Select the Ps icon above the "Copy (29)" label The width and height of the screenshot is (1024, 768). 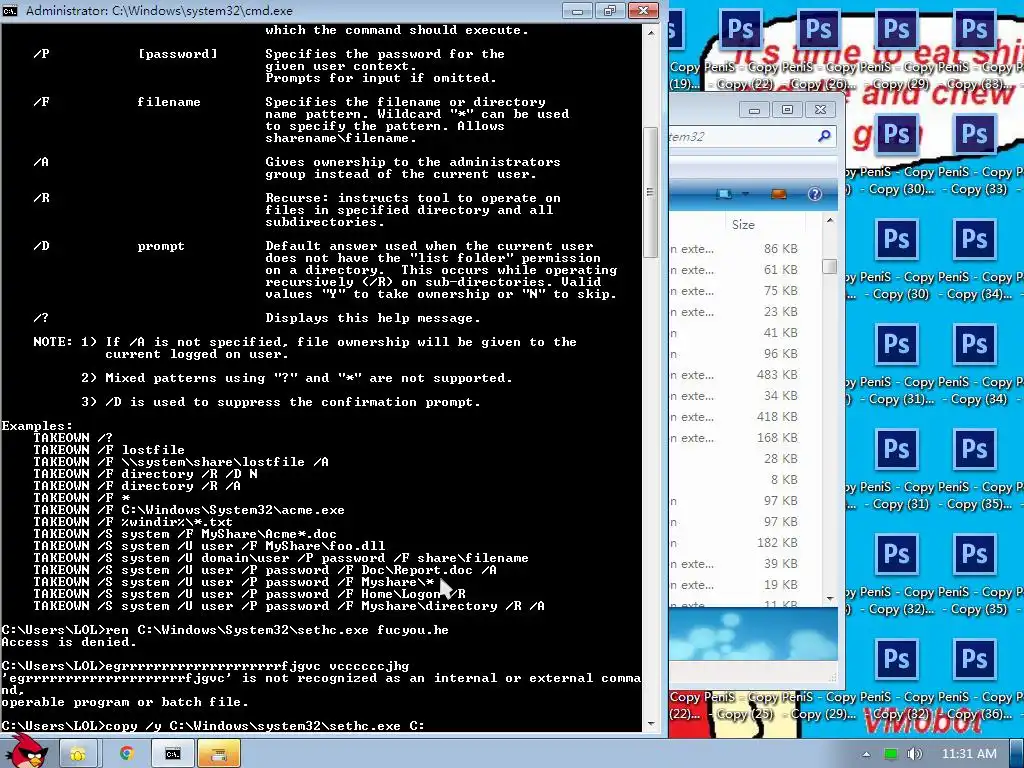click(896, 29)
